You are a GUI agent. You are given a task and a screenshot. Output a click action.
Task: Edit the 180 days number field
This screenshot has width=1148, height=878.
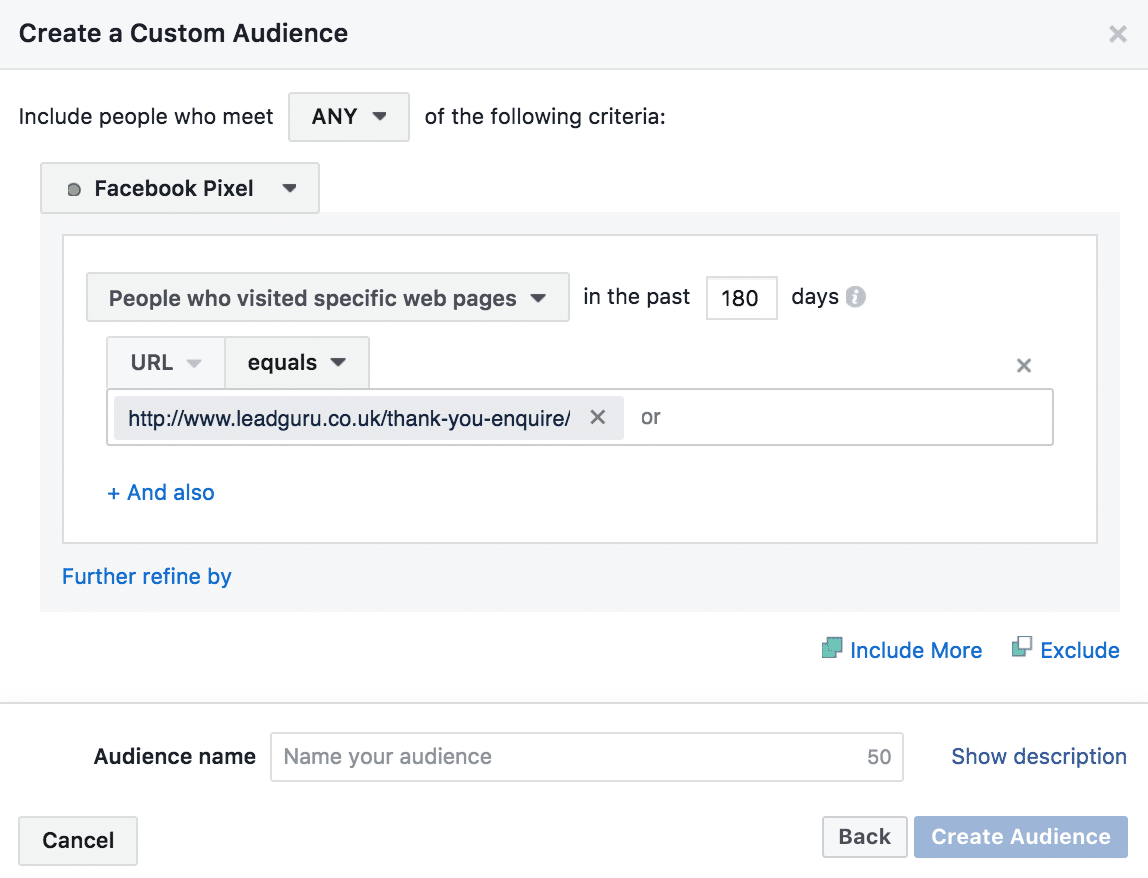click(x=741, y=298)
